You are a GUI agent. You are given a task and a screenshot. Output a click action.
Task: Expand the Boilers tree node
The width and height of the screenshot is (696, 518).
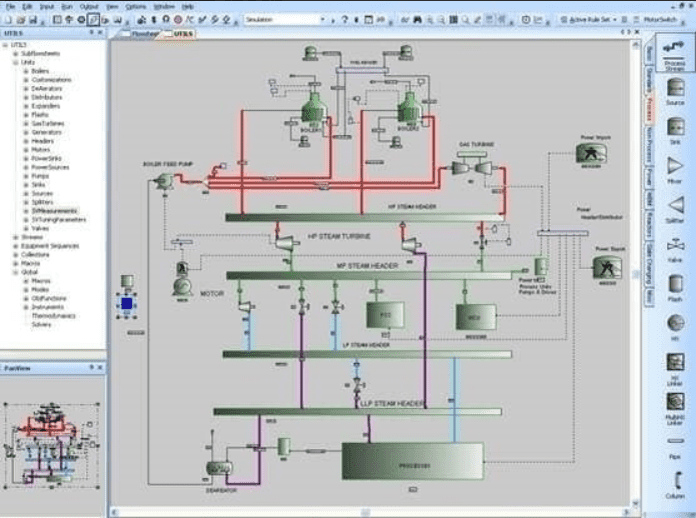(x=26, y=71)
